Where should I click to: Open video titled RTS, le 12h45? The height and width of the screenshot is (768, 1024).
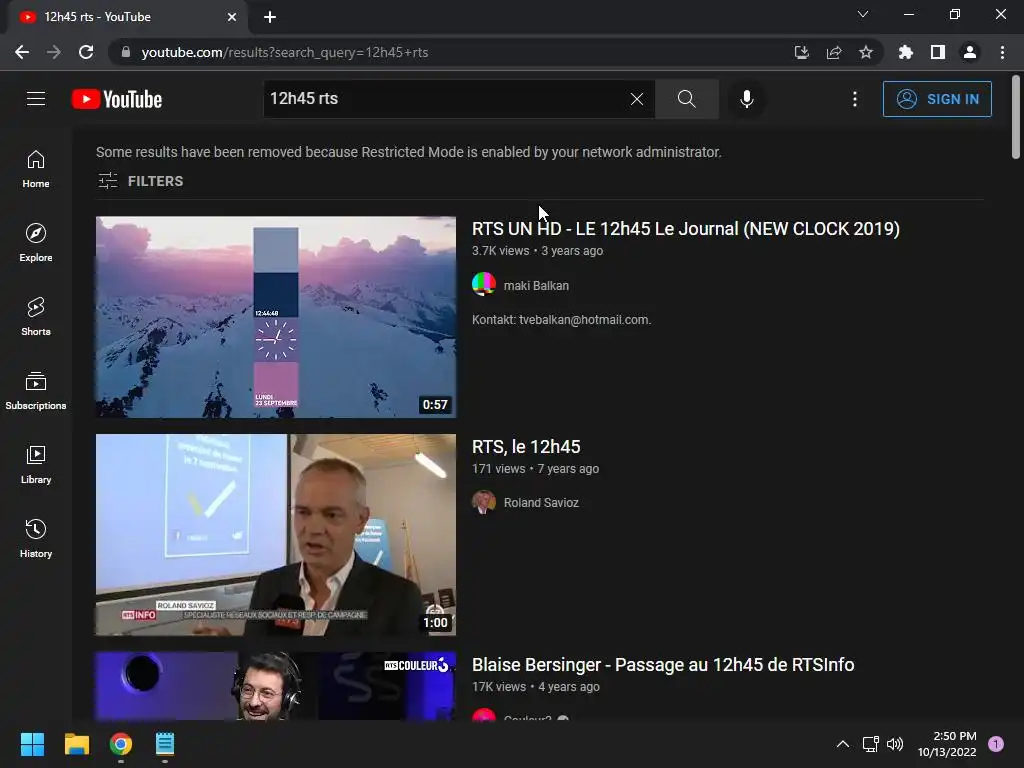pyautogui.click(x=526, y=447)
